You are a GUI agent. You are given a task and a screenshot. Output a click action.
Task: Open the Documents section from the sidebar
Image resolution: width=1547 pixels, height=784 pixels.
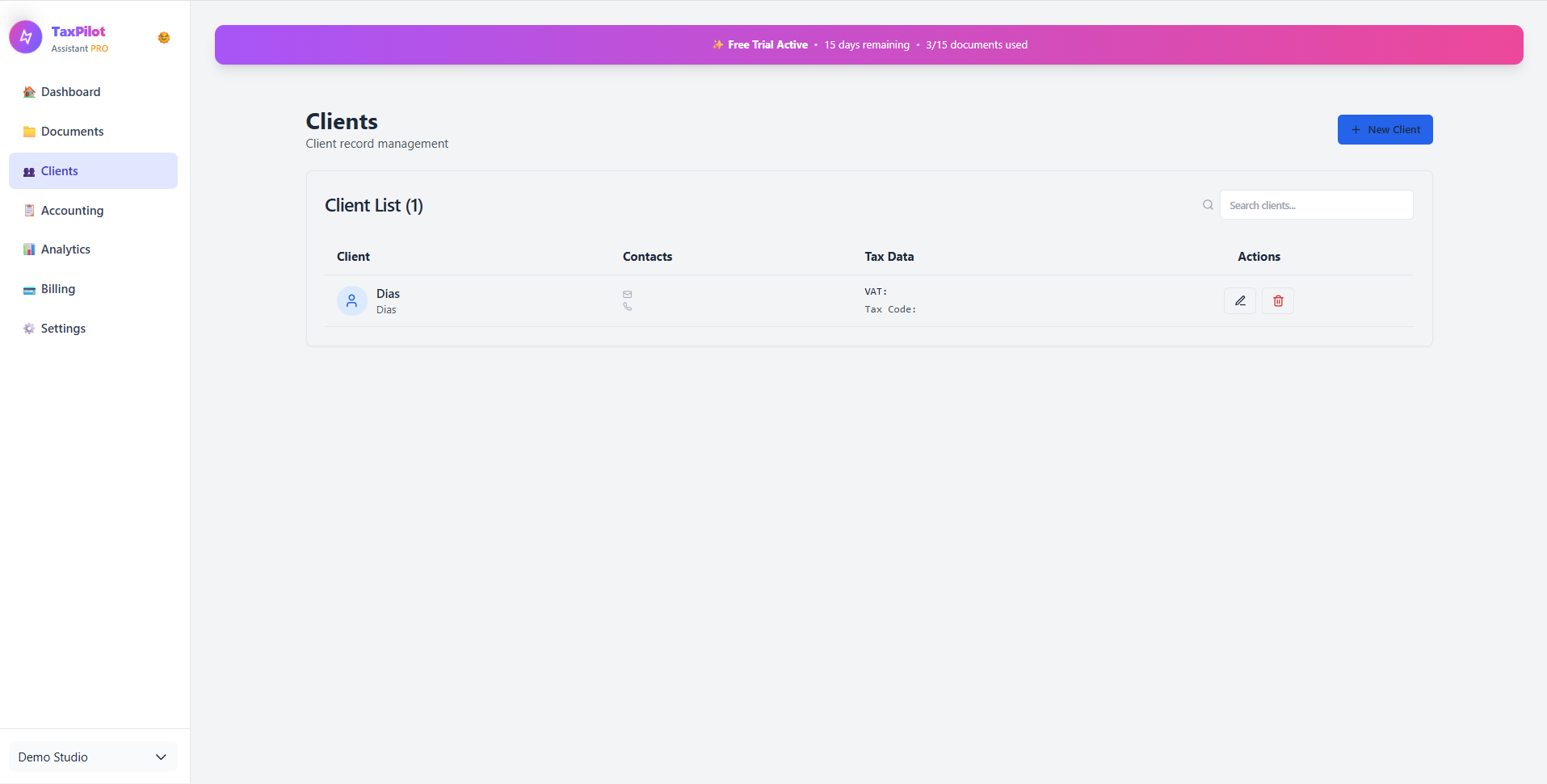(x=72, y=131)
